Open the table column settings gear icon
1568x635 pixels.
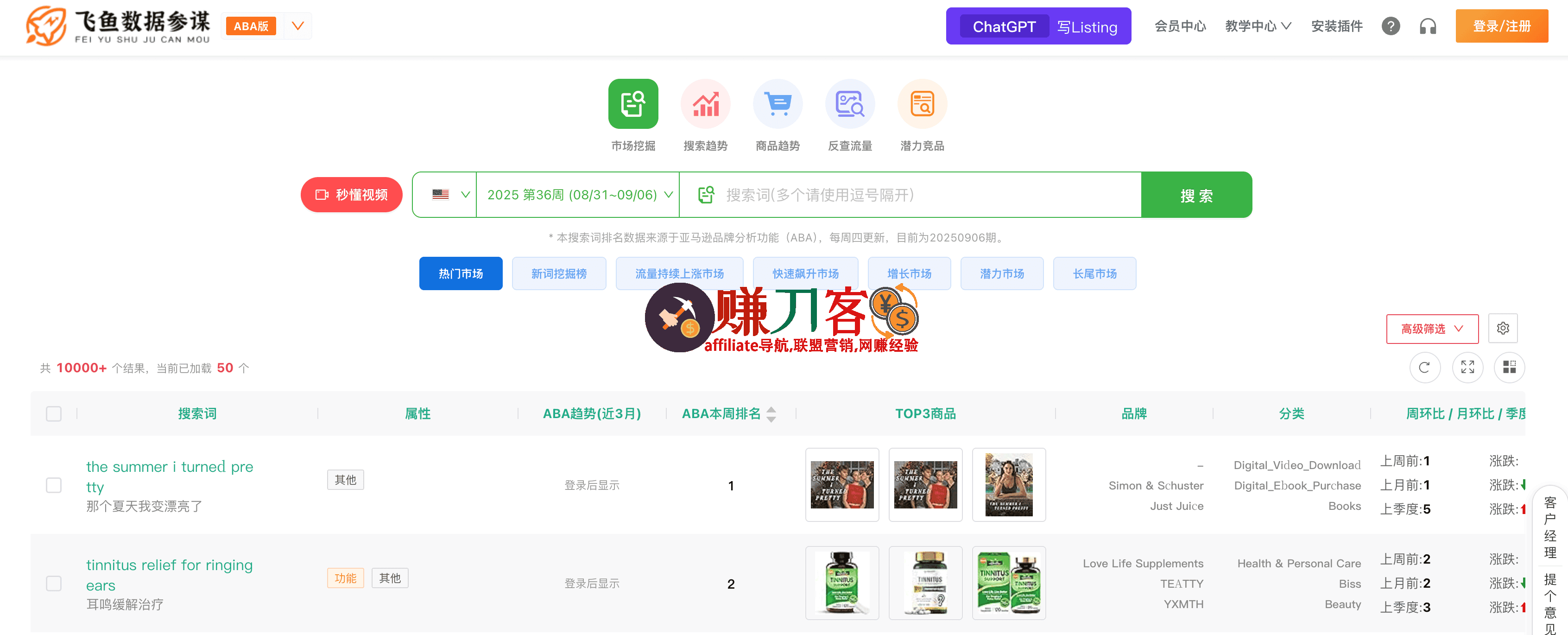pyautogui.click(x=1504, y=328)
